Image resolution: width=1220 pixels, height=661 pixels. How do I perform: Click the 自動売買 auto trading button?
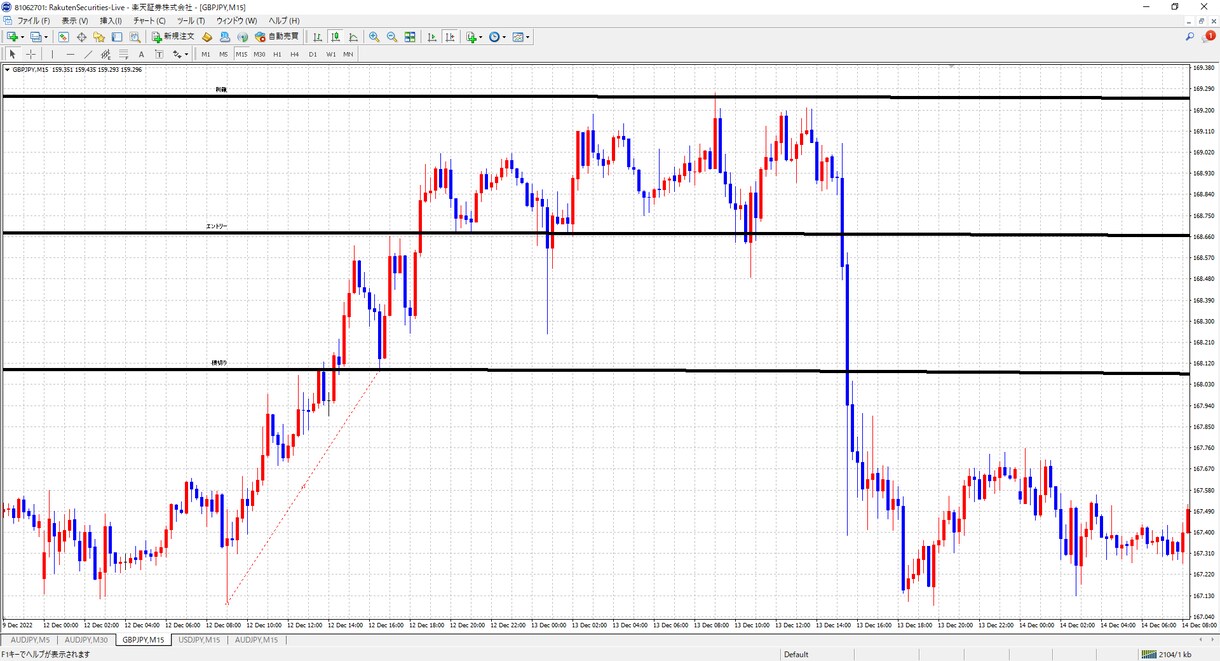(277, 37)
